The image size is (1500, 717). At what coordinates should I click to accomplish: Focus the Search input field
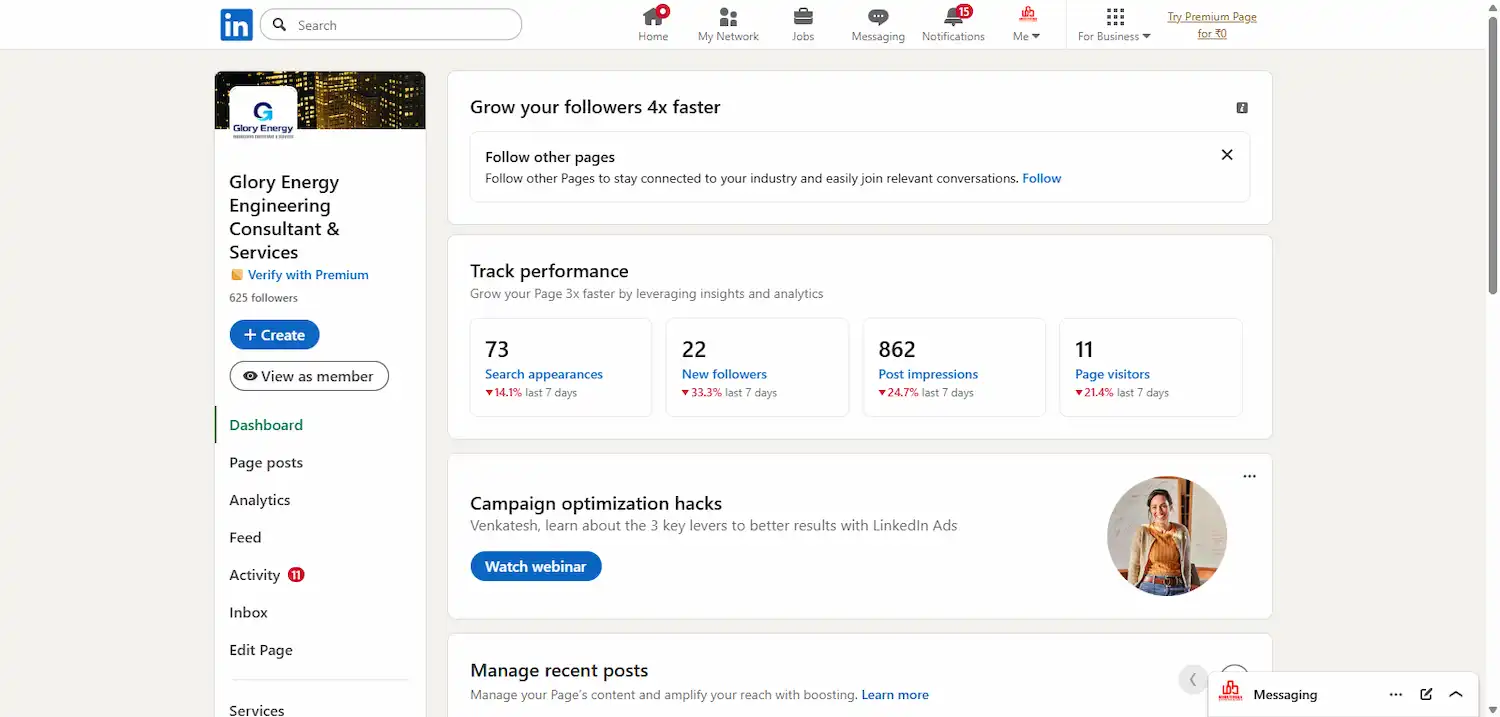click(391, 25)
